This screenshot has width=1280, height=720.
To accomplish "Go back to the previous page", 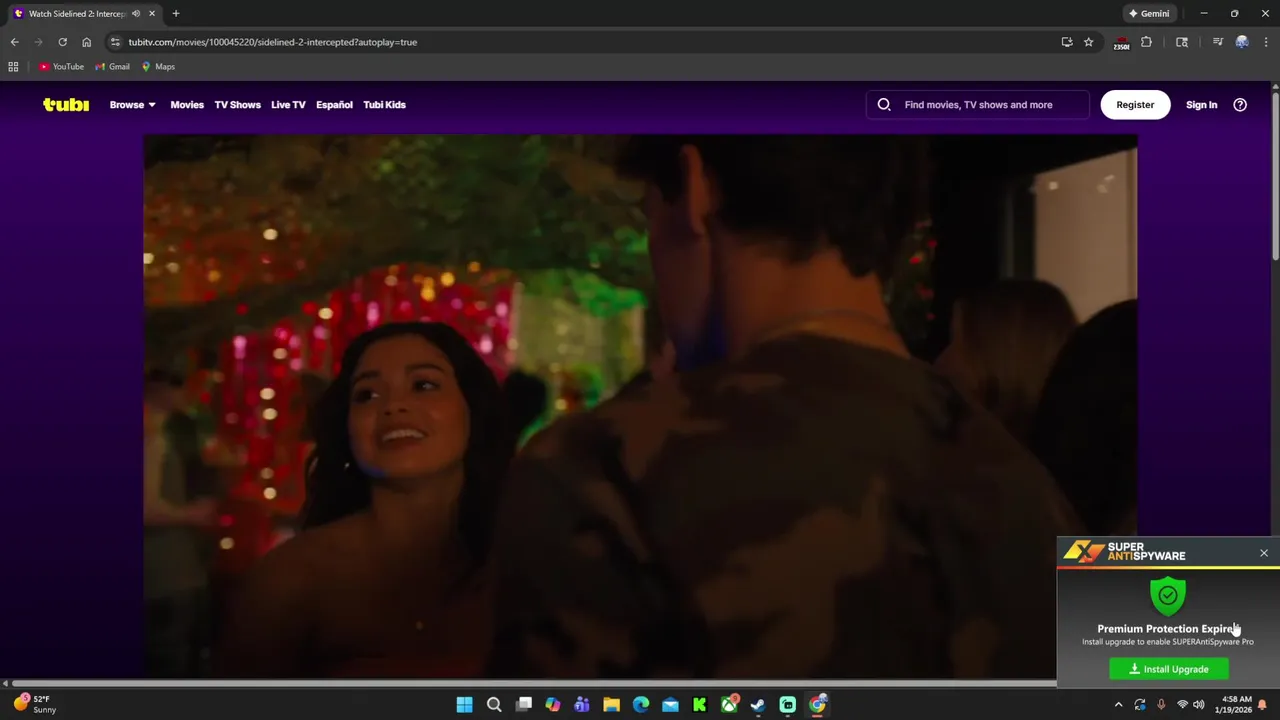I will [x=14, y=42].
